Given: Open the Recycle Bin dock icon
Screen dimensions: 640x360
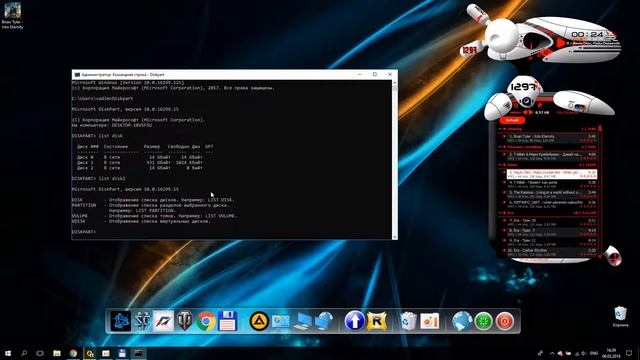Looking at the screenshot, I should pos(408,321).
